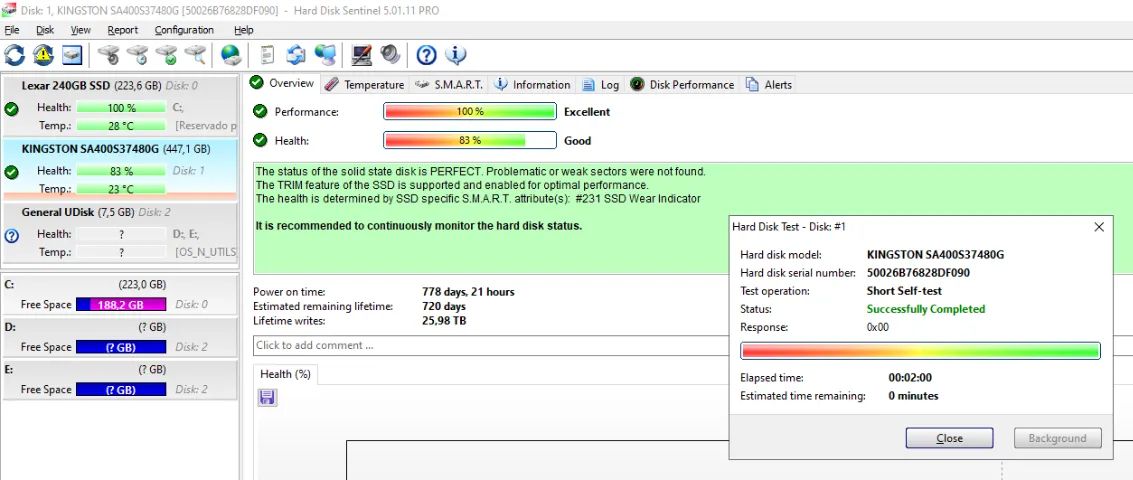This screenshot has height=480, width=1133.
Task: Click the green check icon beside Health label
Action: [x=260, y=140]
